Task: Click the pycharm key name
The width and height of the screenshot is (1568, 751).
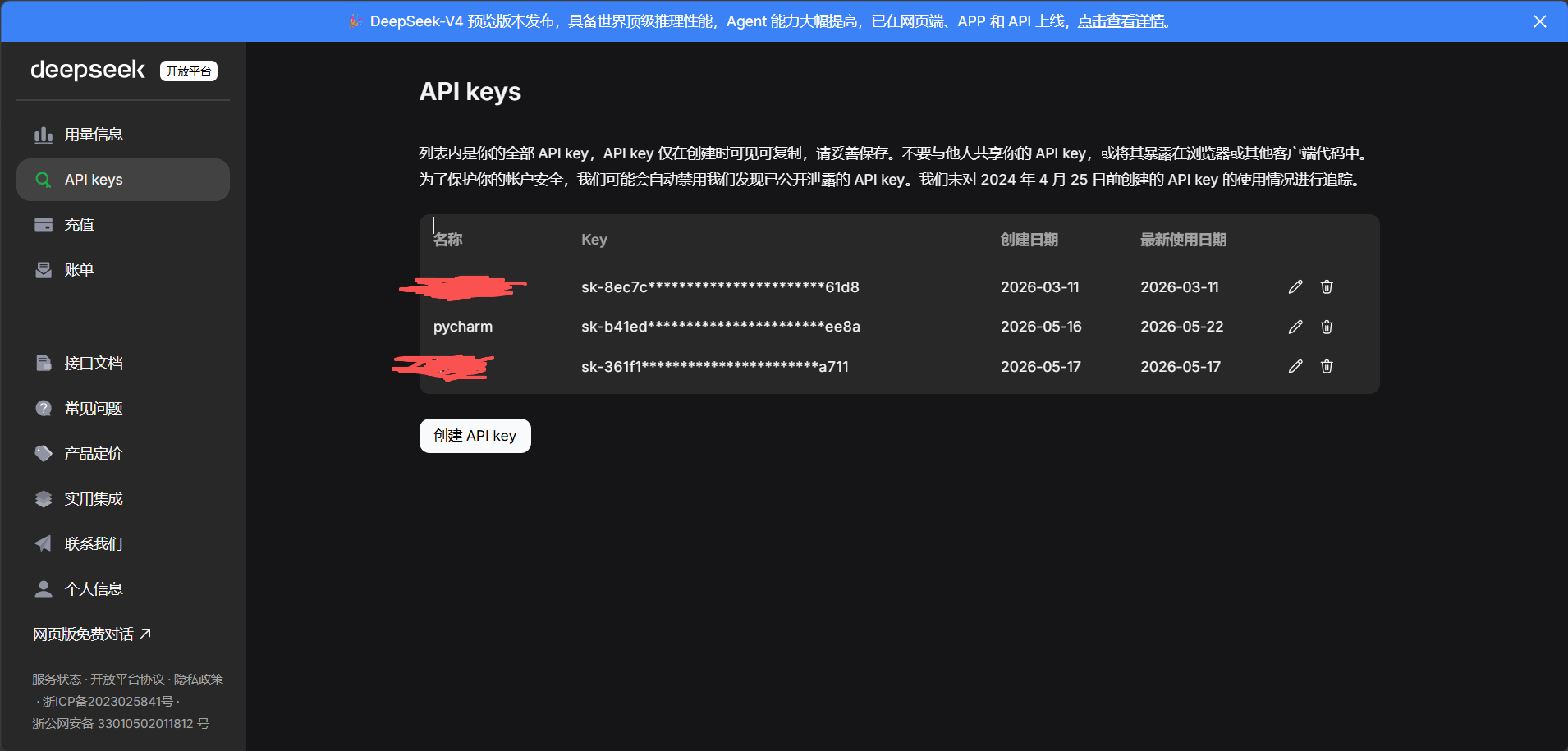Action: tap(463, 327)
